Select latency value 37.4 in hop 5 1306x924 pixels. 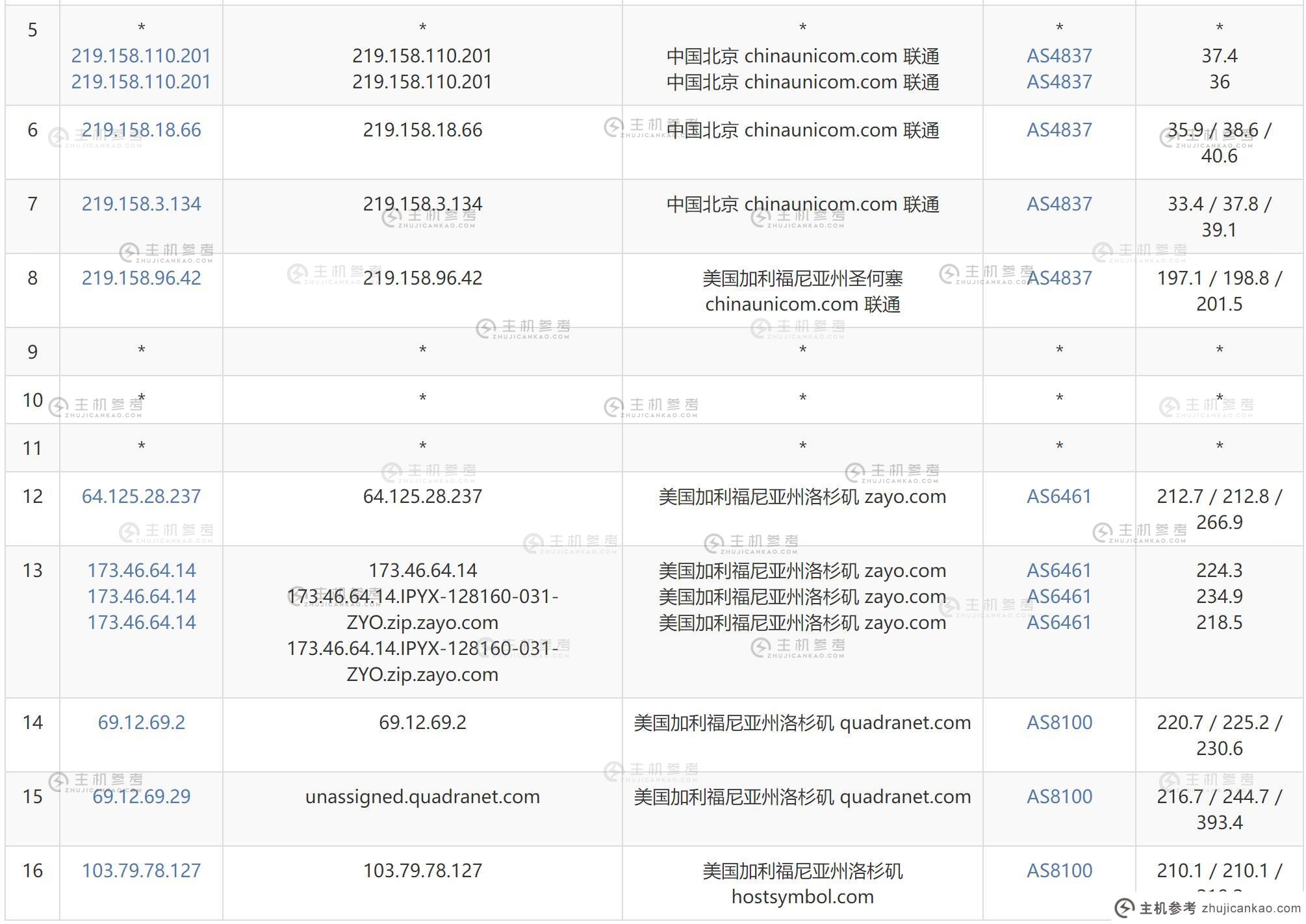(x=1219, y=56)
